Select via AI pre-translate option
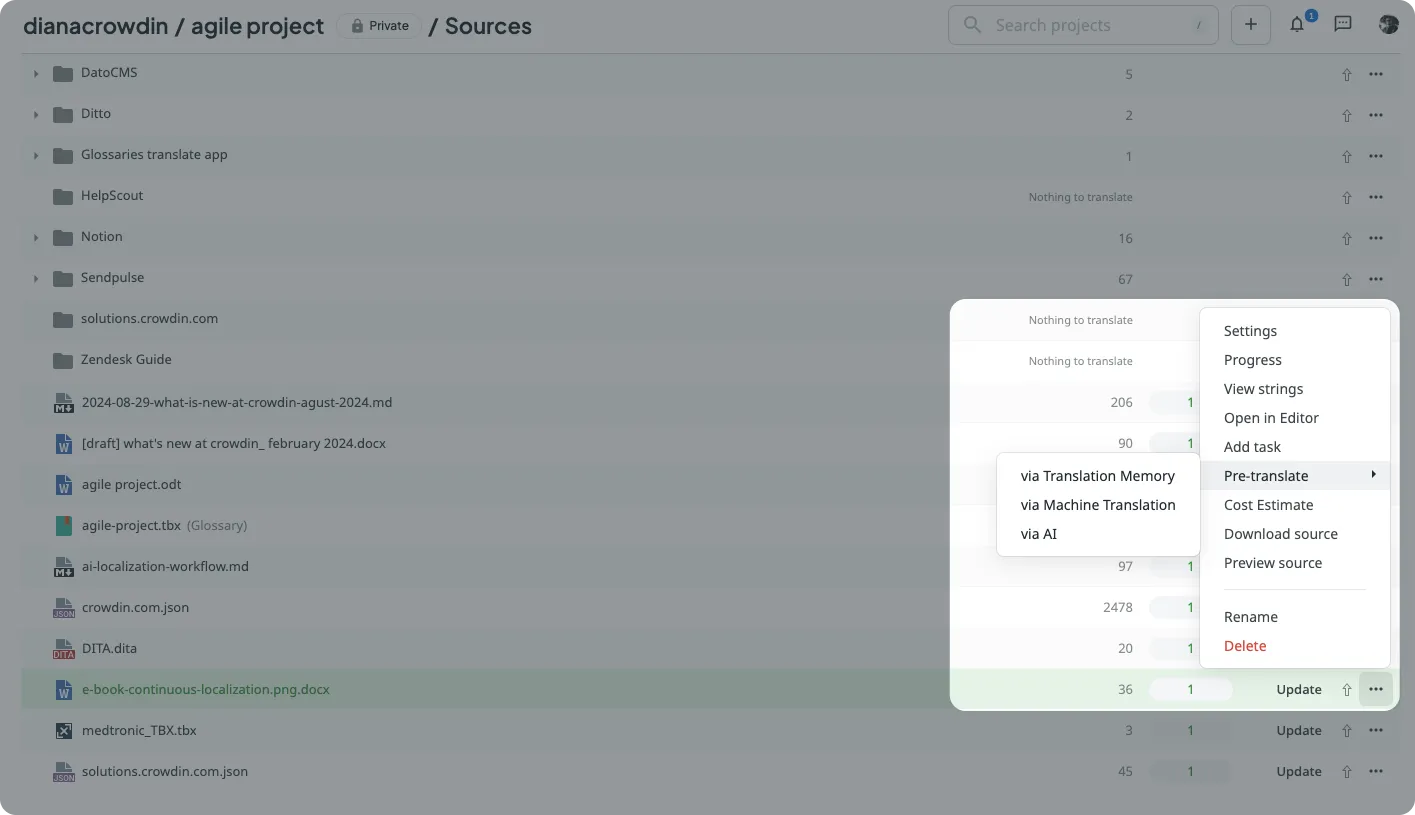This screenshot has height=815, width=1415. (x=1038, y=534)
